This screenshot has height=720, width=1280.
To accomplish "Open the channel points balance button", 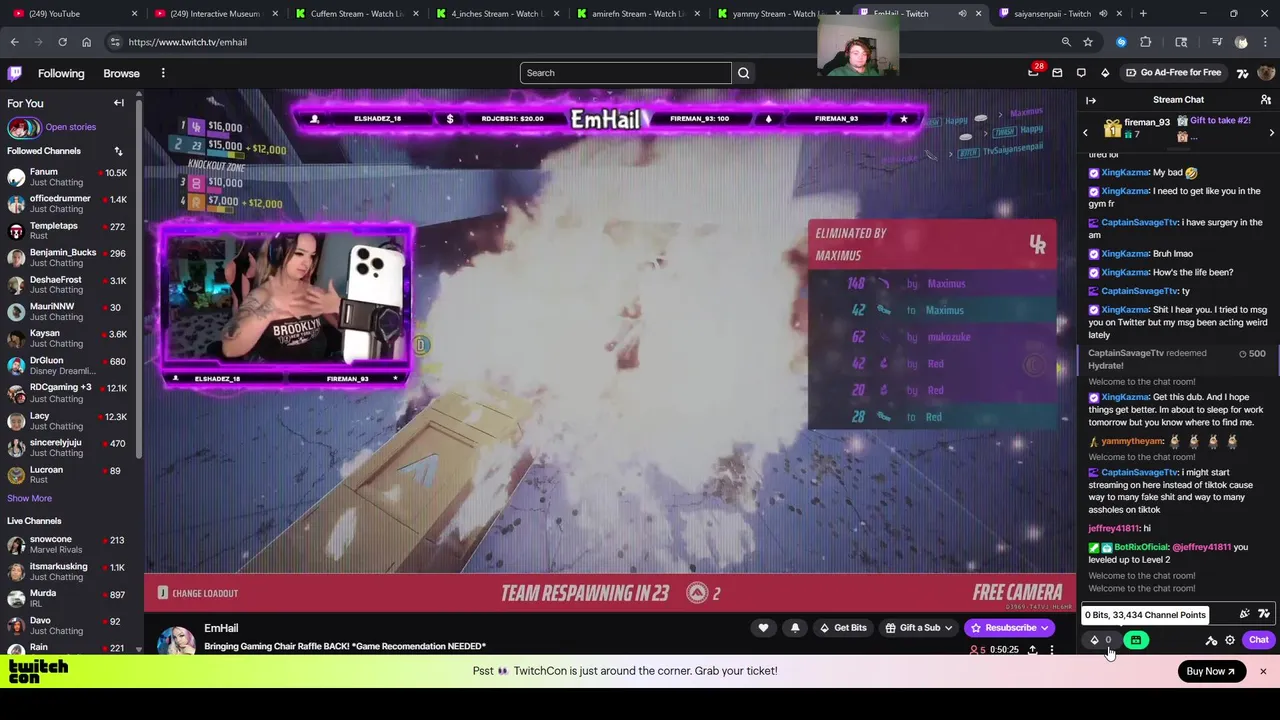I will coord(1100,640).
